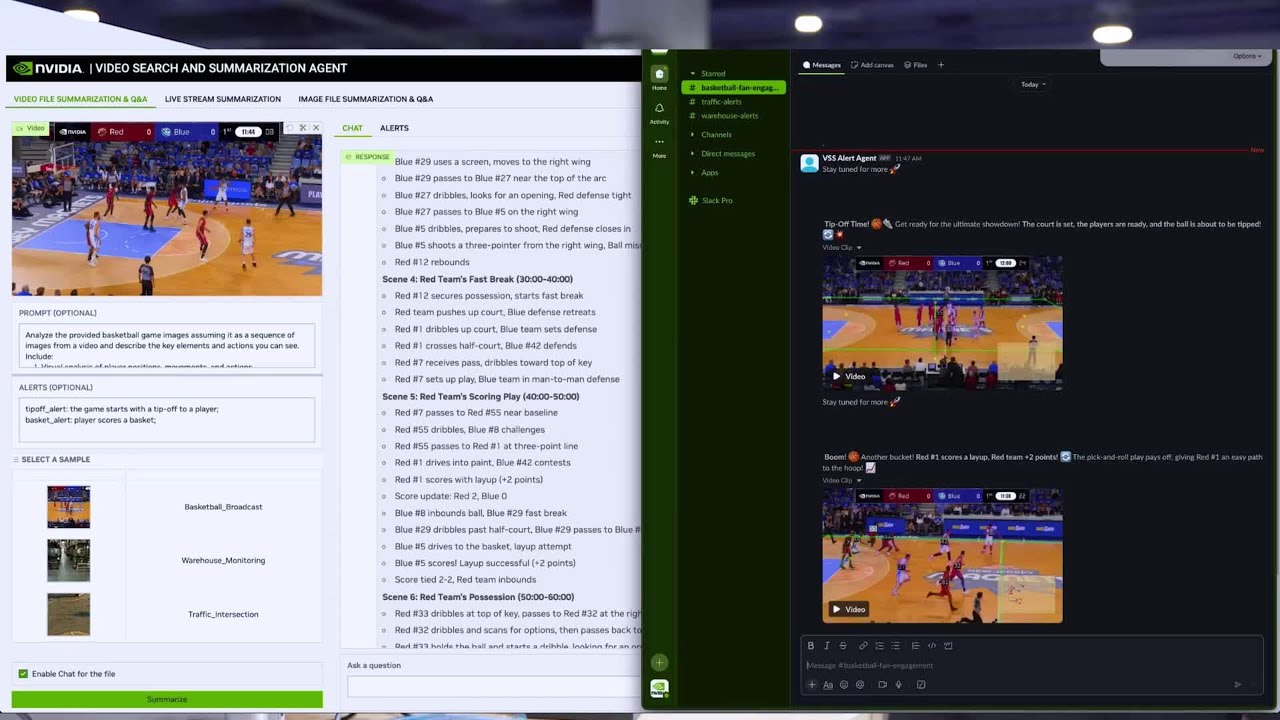Toggle italic formatting in Slack composer
Viewport: 1280px width, 720px height.
tap(827, 646)
